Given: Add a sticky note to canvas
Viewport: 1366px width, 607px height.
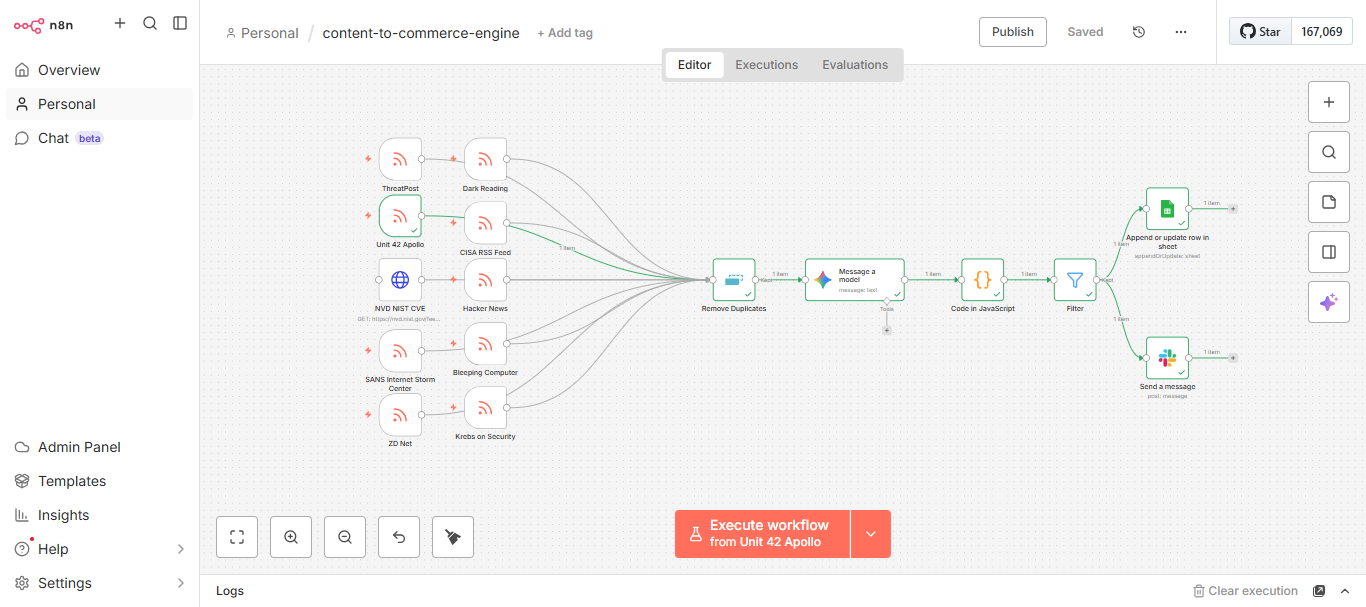Looking at the screenshot, I should [1329, 202].
